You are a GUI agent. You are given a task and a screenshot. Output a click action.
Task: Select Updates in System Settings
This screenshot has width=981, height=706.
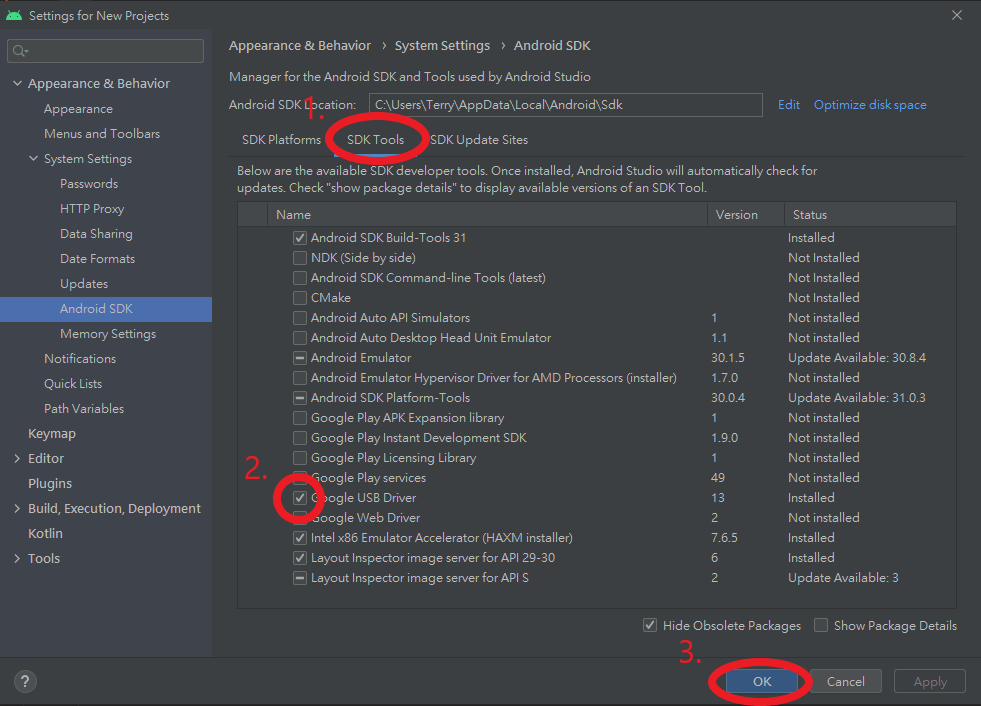[84, 284]
